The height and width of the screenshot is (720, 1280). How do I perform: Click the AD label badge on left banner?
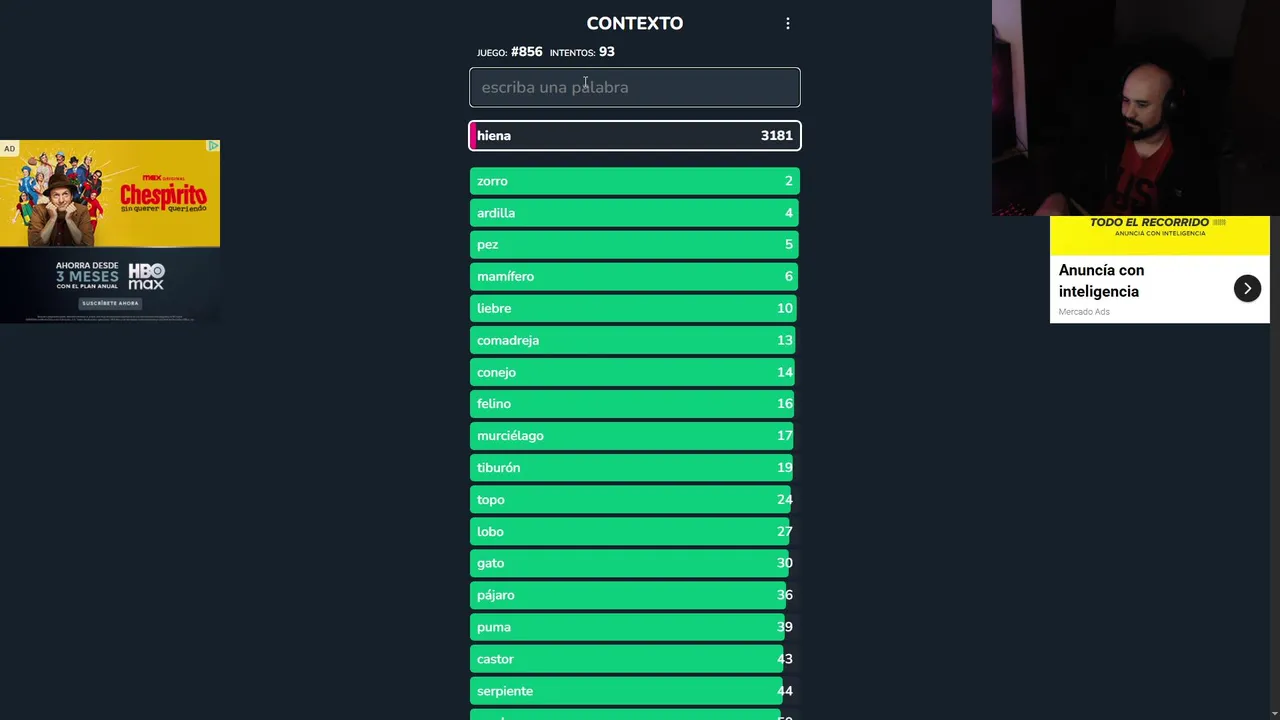(9, 149)
